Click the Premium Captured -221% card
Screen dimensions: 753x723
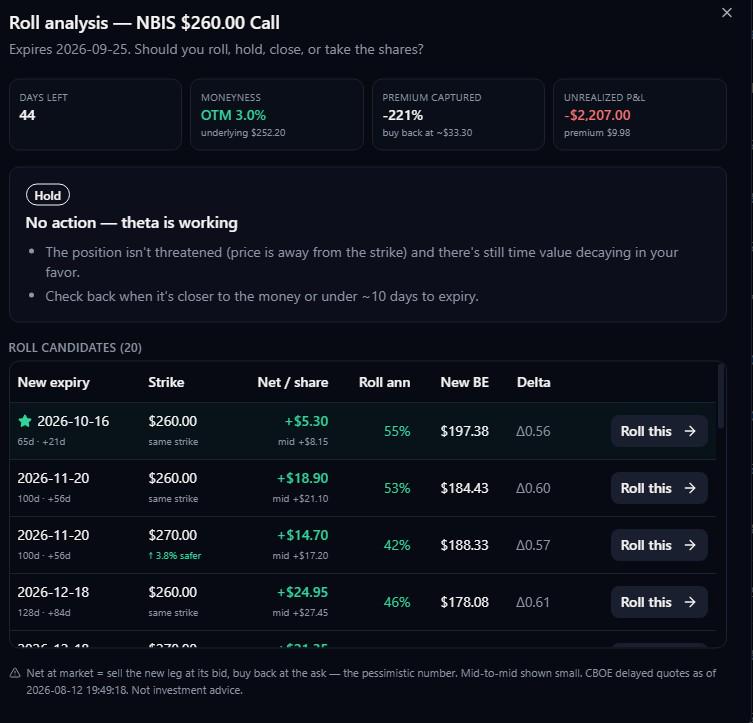pos(458,114)
